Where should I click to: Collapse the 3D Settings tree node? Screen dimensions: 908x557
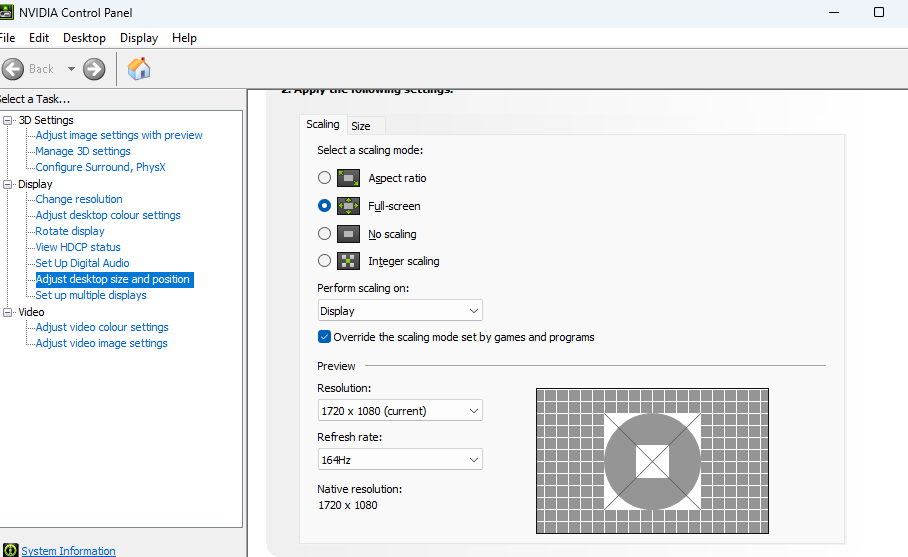coord(9,120)
